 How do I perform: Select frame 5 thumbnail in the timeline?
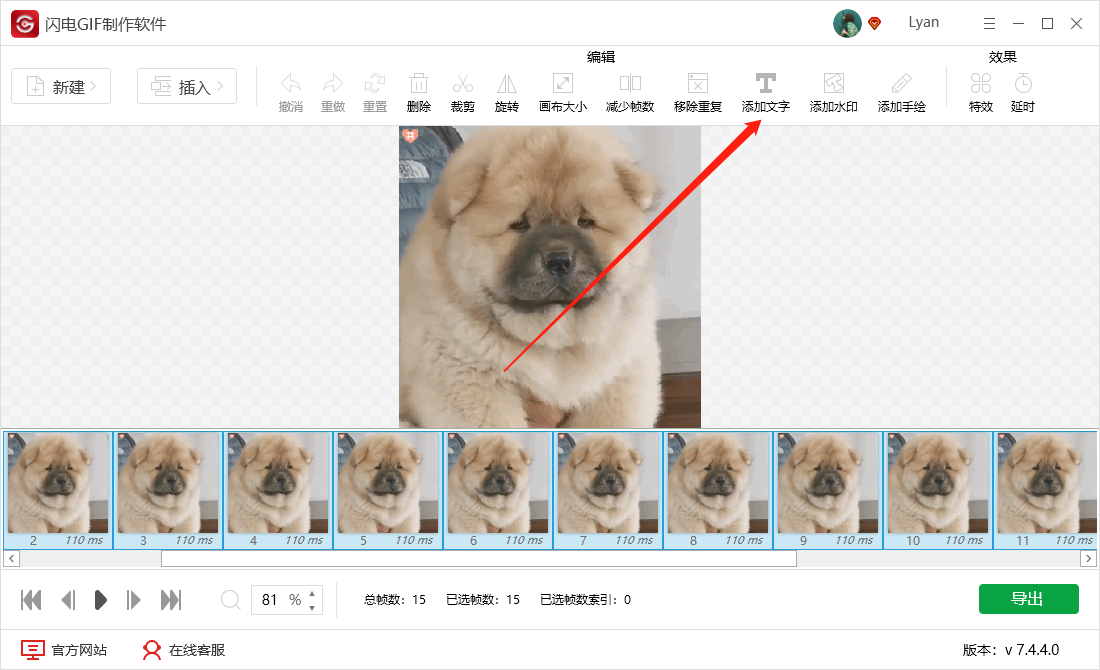pos(387,489)
